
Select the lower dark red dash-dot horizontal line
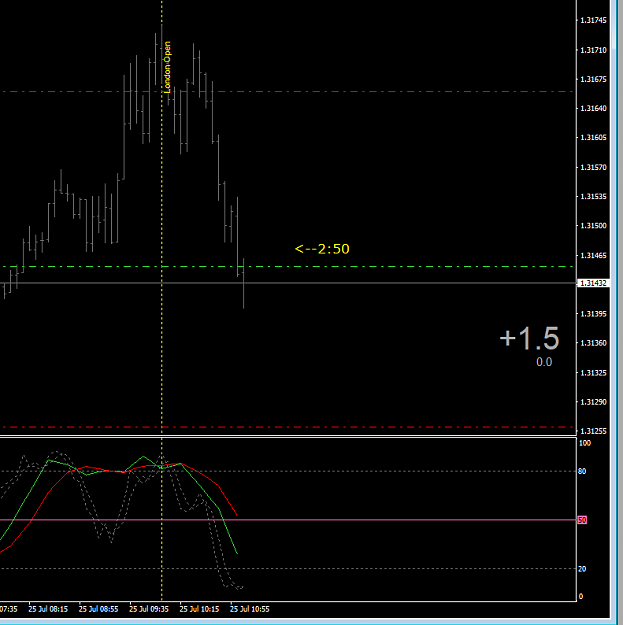[x=287, y=427]
